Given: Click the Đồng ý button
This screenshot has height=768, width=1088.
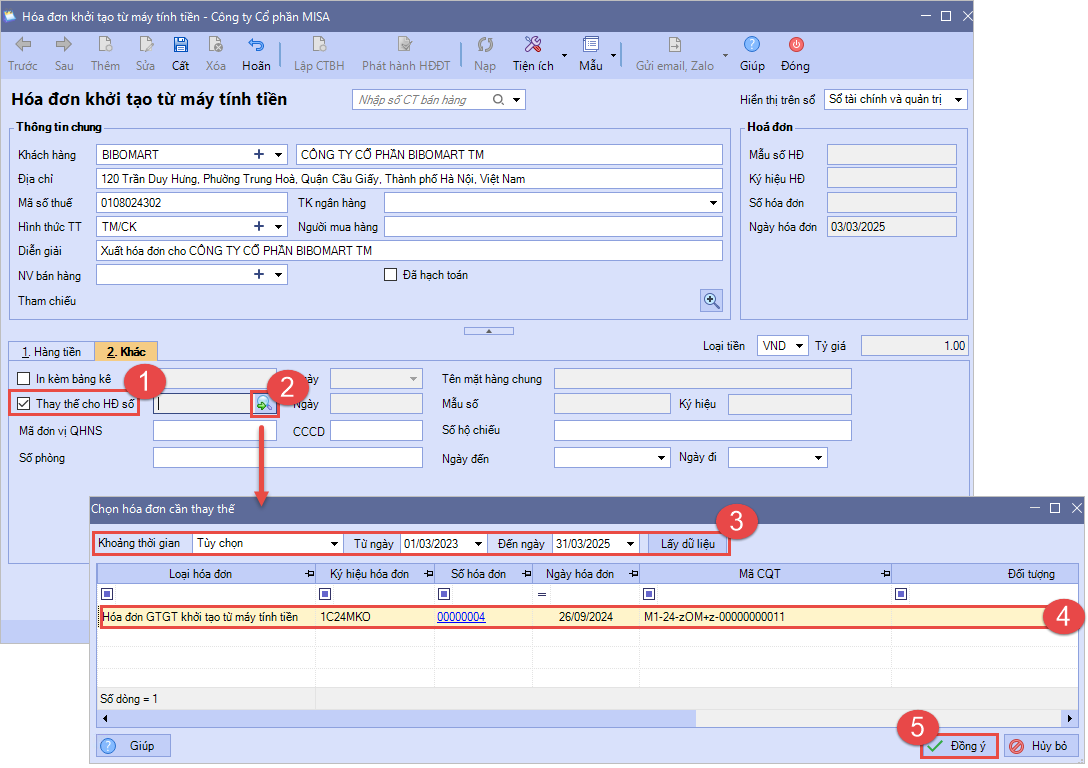Looking at the screenshot, I should (x=957, y=746).
